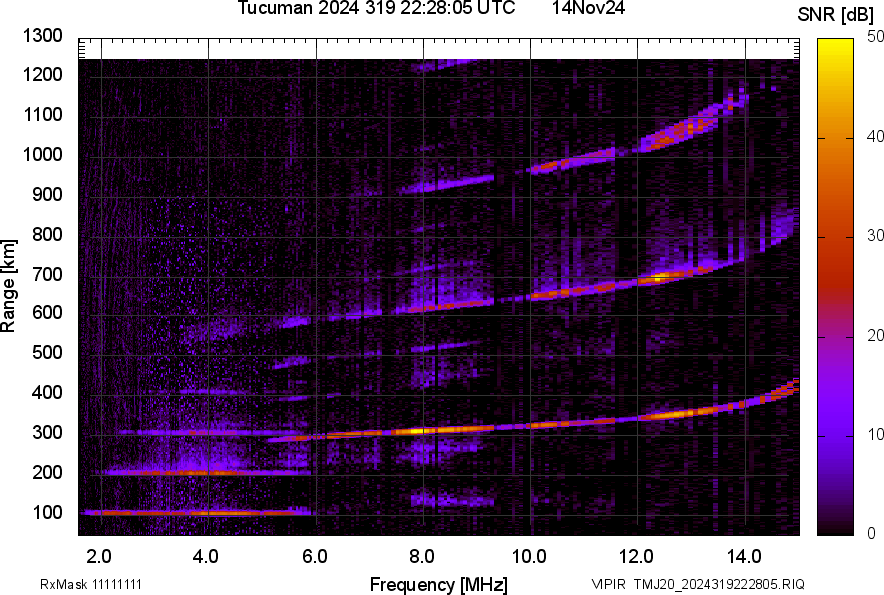Click range tick label '800'
This screenshot has width=884, height=595.
coord(47,234)
